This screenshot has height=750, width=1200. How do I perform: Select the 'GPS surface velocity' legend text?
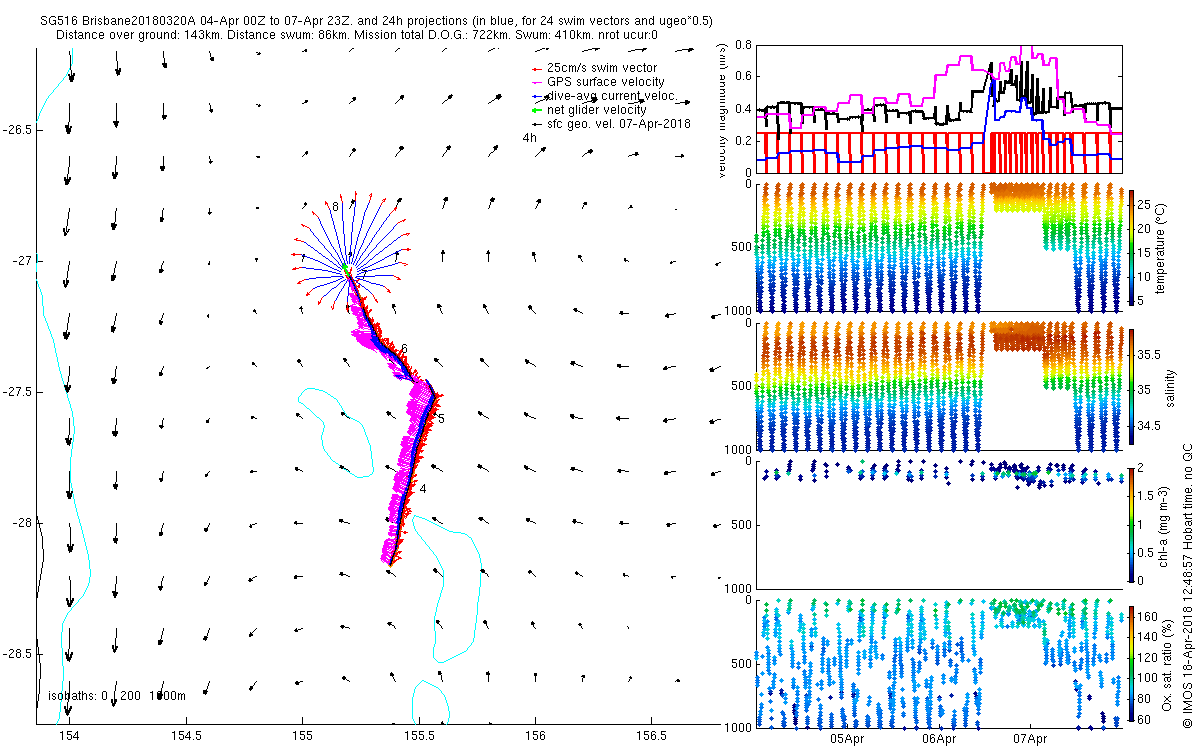pyautogui.click(x=606, y=82)
